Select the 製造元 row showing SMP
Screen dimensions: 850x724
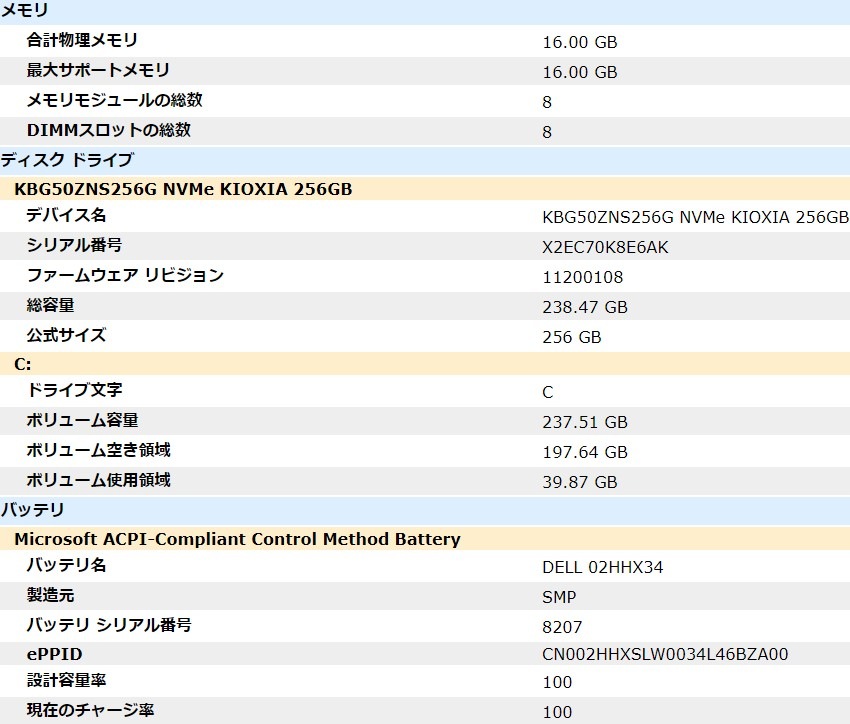click(300, 596)
